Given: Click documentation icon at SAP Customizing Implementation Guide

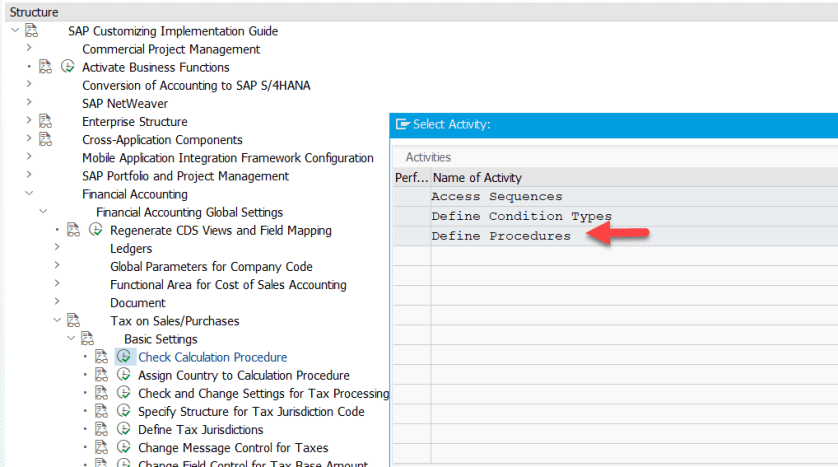Looking at the screenshot, I should pyautogui.click(x=31, y=31).
